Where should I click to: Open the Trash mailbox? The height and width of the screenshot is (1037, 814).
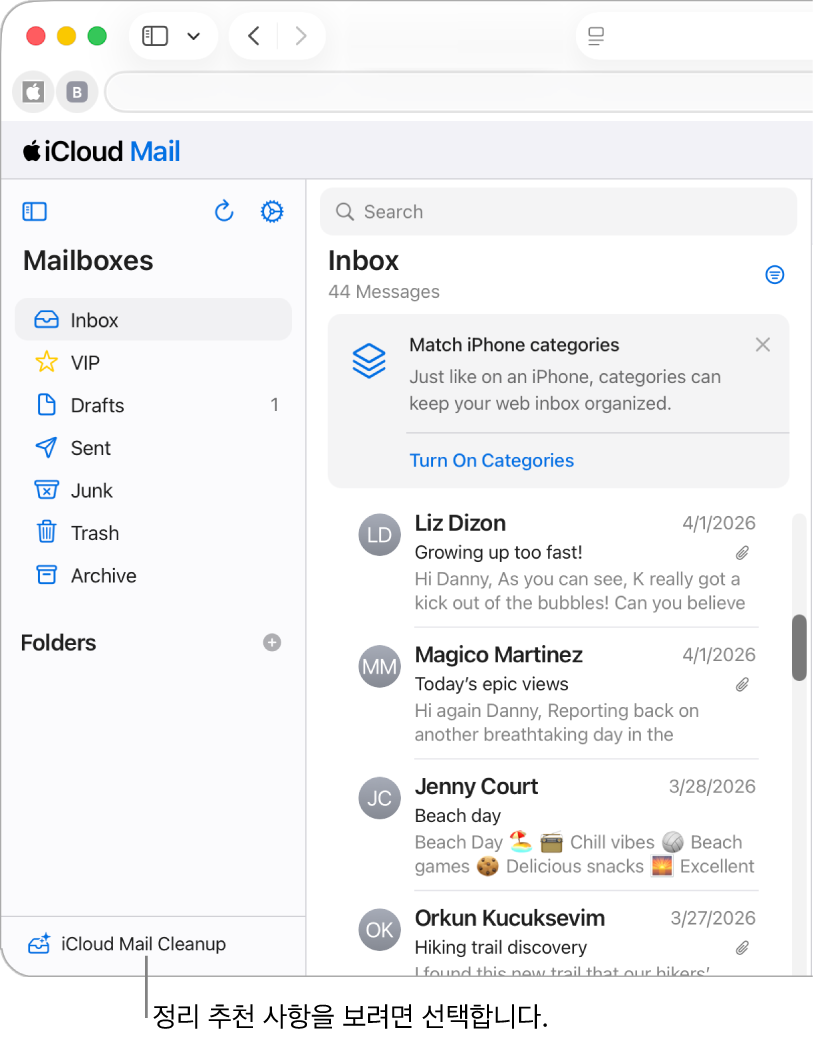pyautogui.click(x=153, y=532)
